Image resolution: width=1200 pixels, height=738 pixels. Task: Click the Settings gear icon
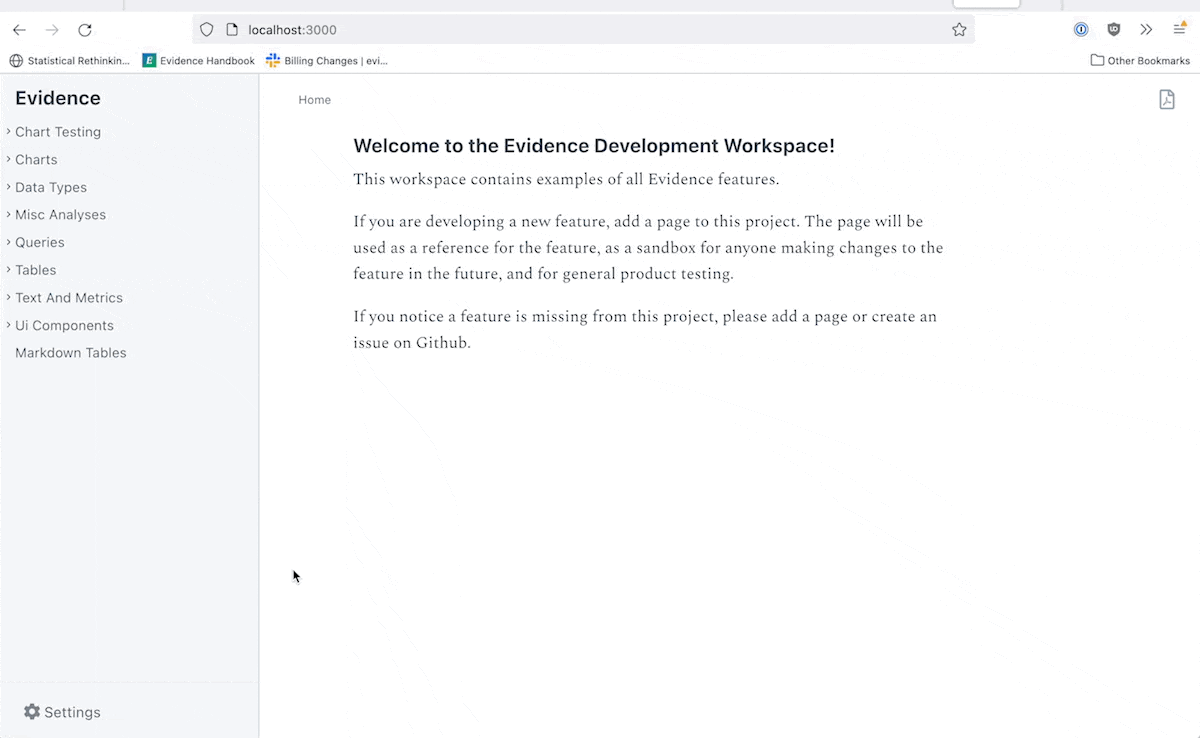(x=32, y=712)
